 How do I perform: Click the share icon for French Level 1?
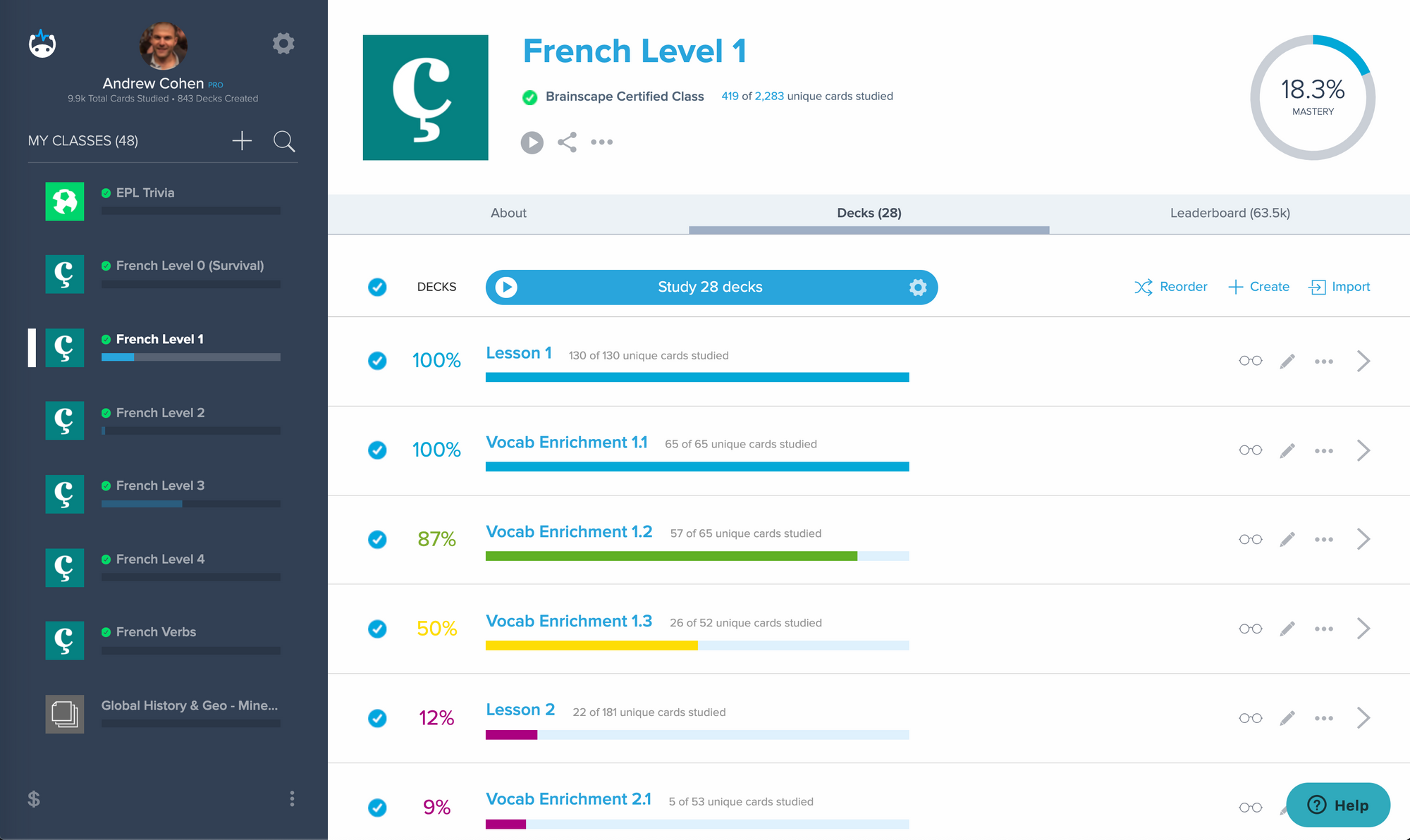567,141
